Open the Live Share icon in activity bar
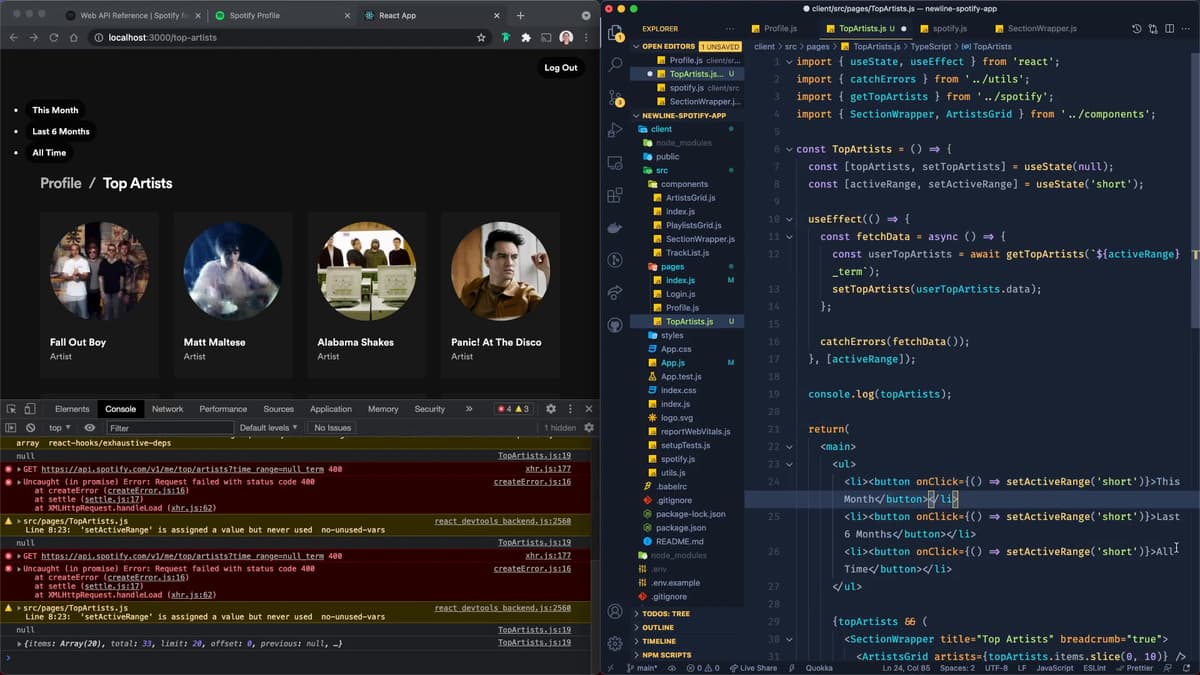Viewport: 1200px width, 675px height. coord(615,292)
